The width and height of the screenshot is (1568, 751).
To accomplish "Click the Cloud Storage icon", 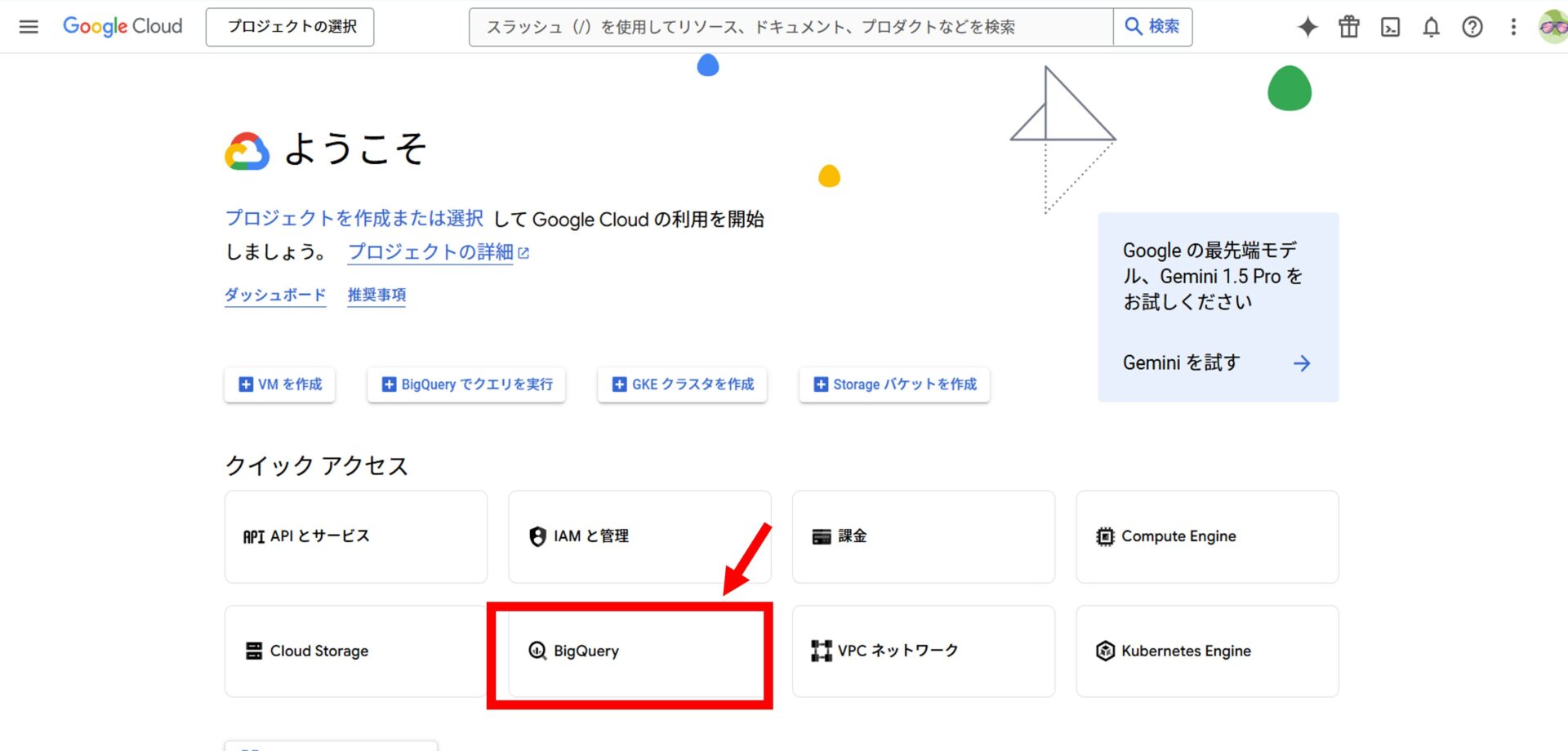I will point(254,651).
